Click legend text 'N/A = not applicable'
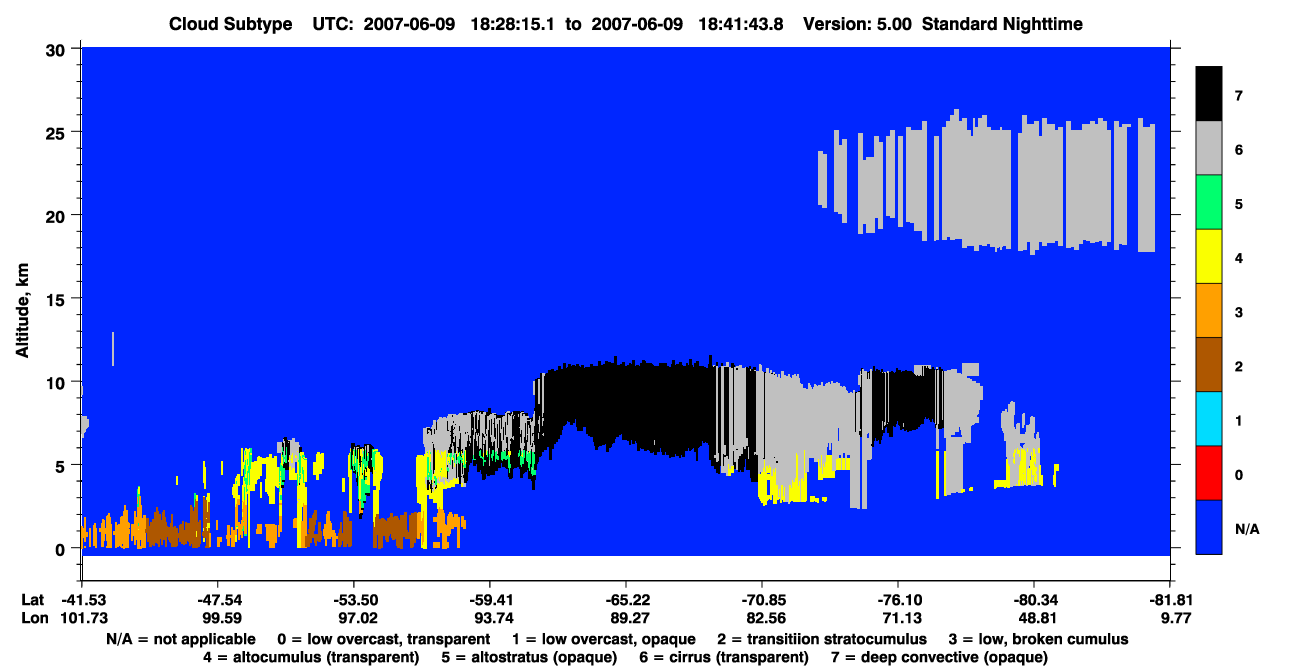1300x667 pixels. click(180, 639)
